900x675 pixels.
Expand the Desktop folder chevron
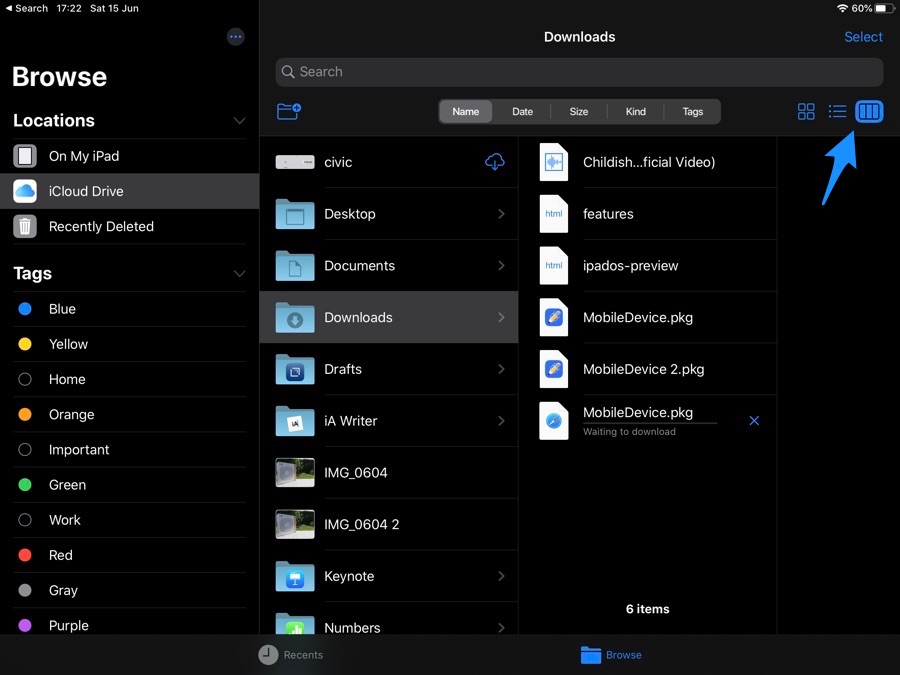[501, 214]
